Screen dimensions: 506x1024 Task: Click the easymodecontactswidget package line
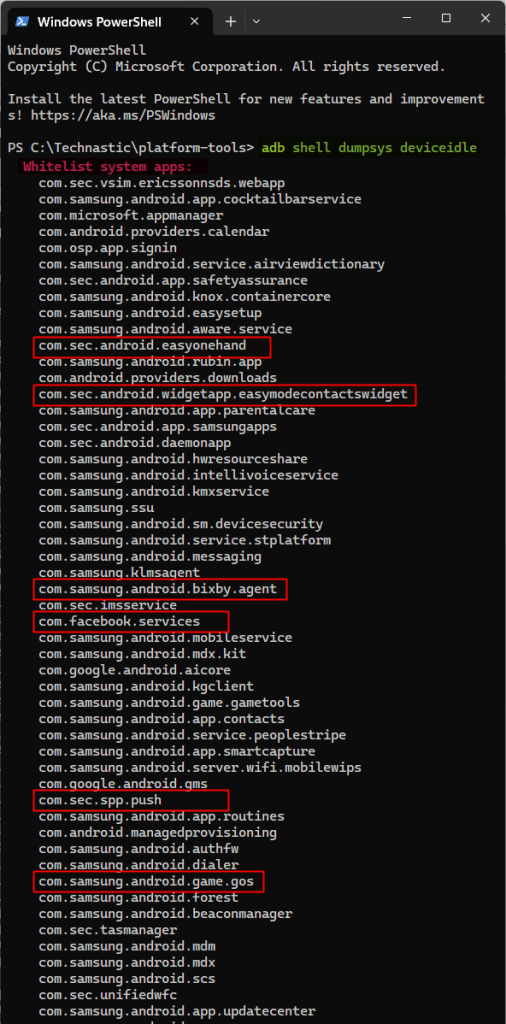pyautogui.click(x=224, y=394)
